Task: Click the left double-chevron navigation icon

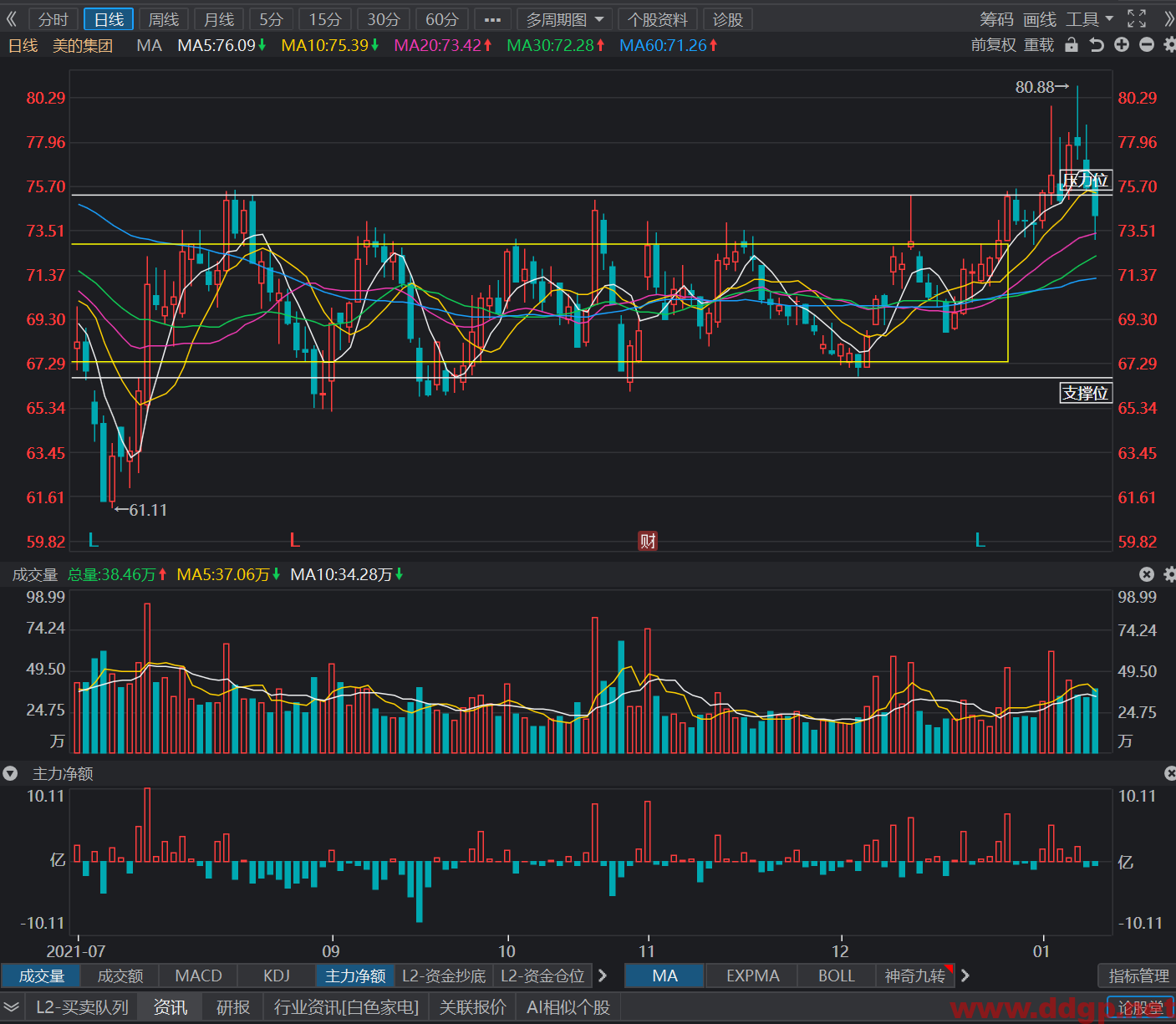Action: (x=12, y=18)
